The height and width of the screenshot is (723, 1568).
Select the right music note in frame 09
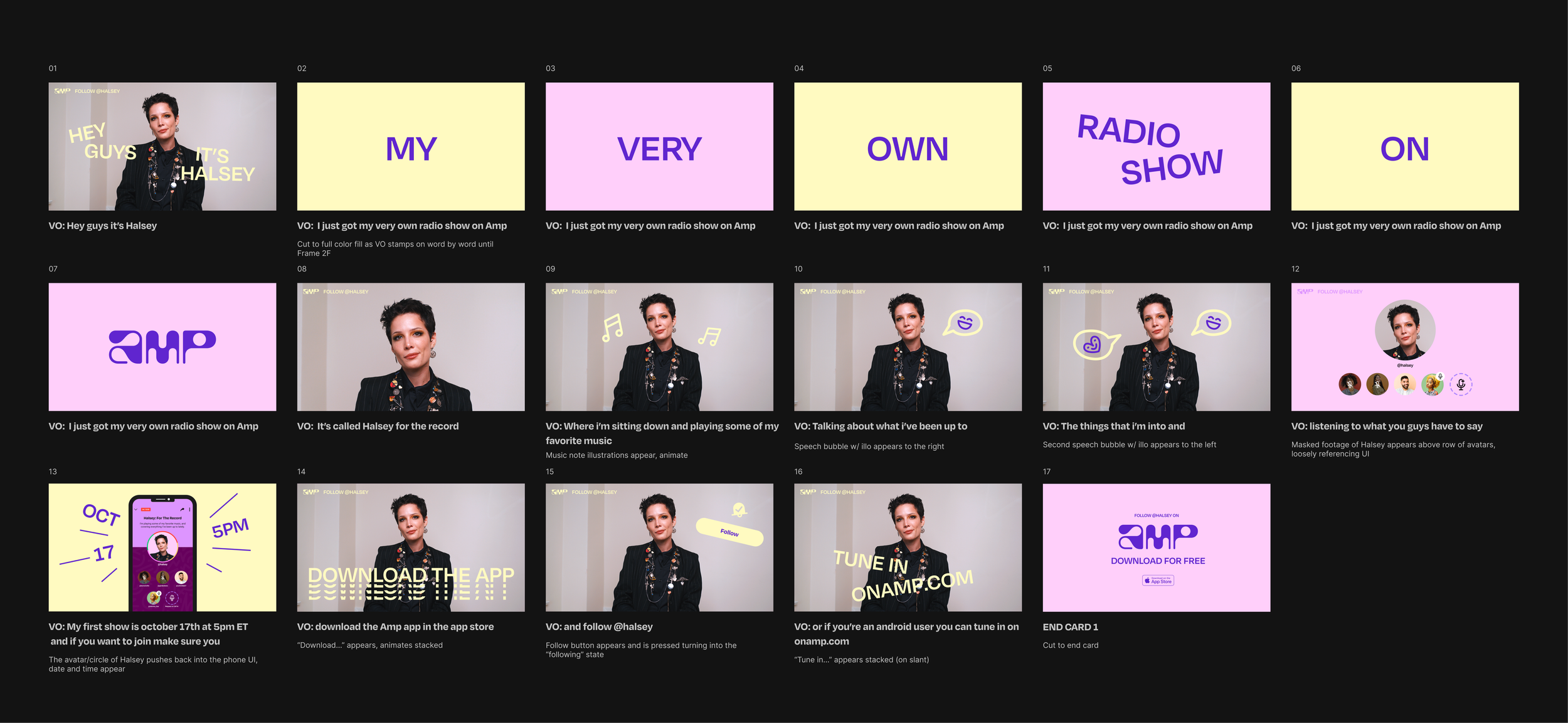point(709,337)
